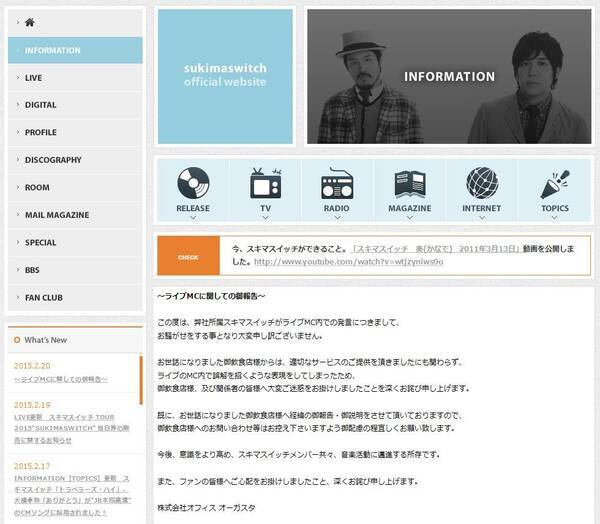The width and height of the screenshot is (600, 524).
Task: Click the home icon in sidebar
Action: pos(30,22)
